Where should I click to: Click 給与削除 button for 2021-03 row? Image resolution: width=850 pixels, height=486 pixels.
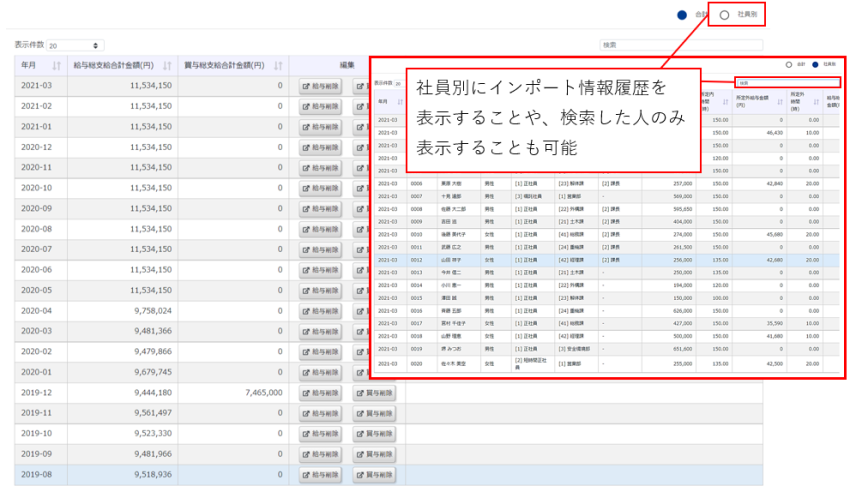[x=321, y=86]
